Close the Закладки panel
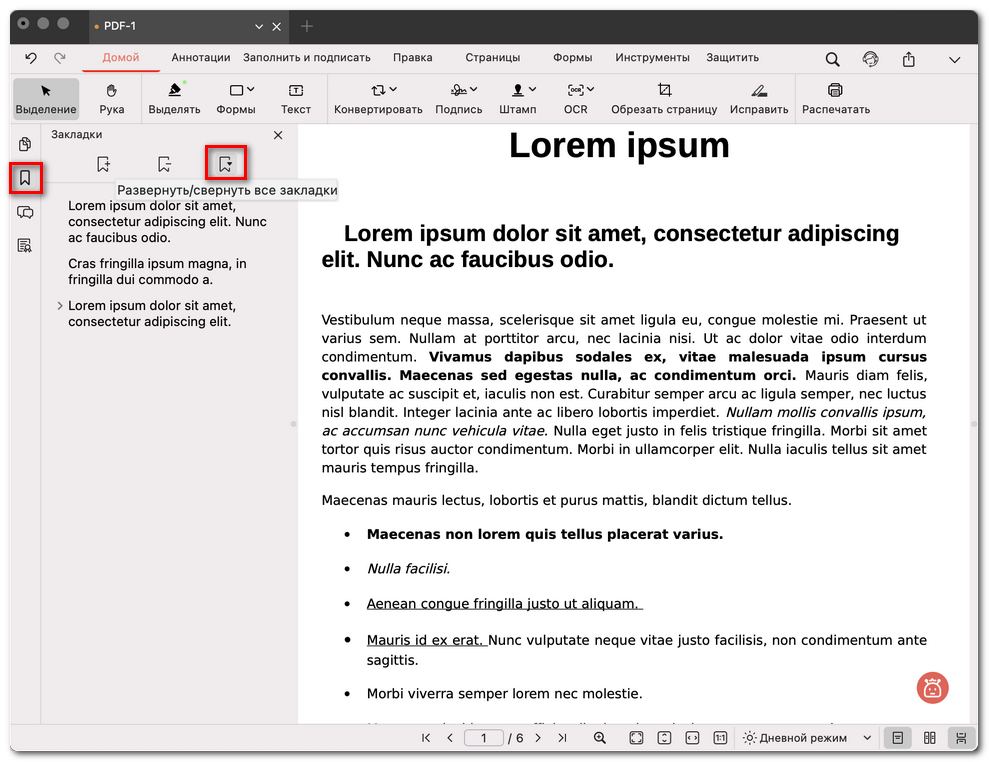Image resolution: width=989 pixels, height=762 pixels. pos(277,134)
